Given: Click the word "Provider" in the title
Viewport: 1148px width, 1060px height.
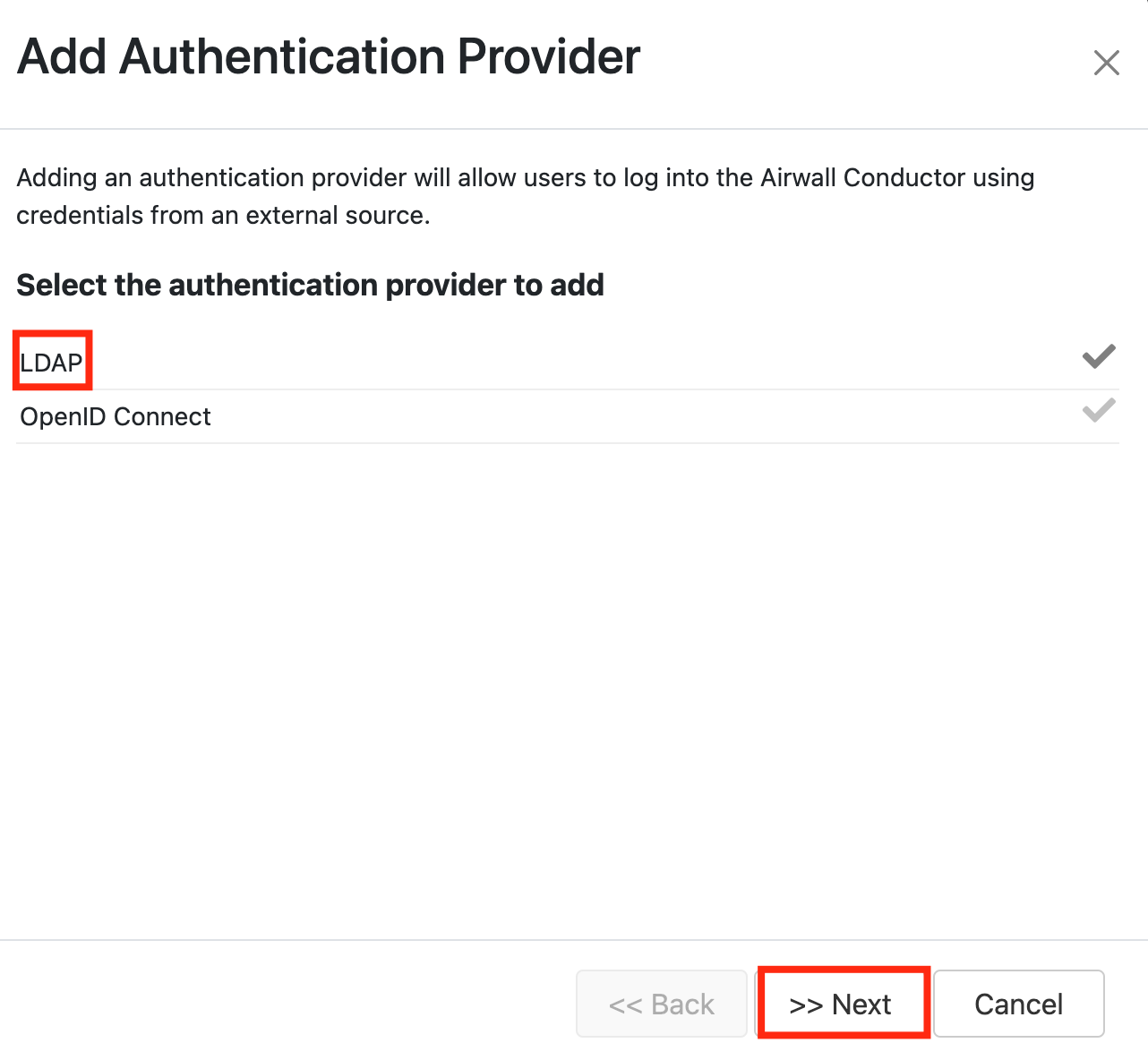Looking at the screenshot, I should click(548, 57).
